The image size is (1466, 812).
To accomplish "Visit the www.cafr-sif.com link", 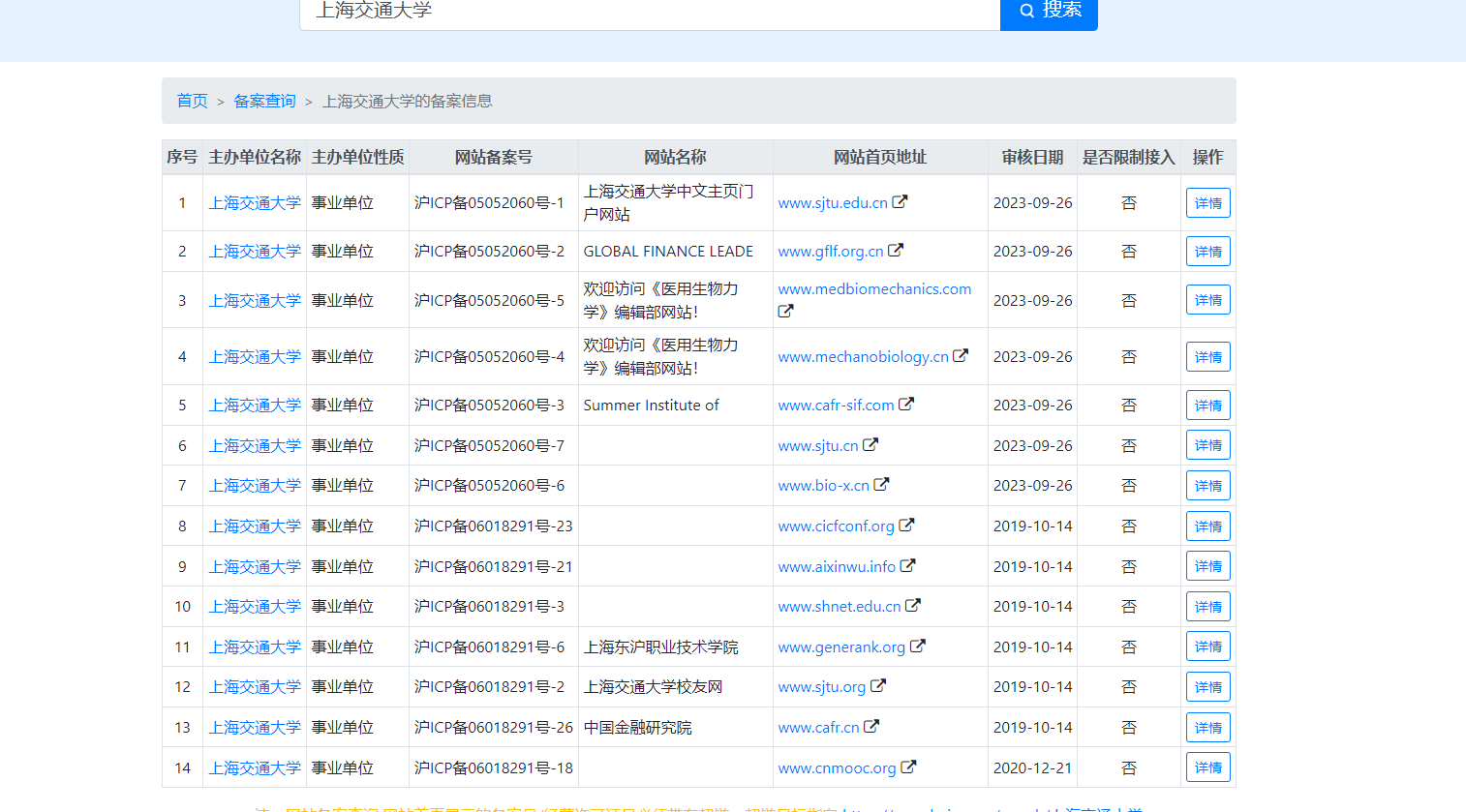I will pyautogui.click(x=836, y=406).
